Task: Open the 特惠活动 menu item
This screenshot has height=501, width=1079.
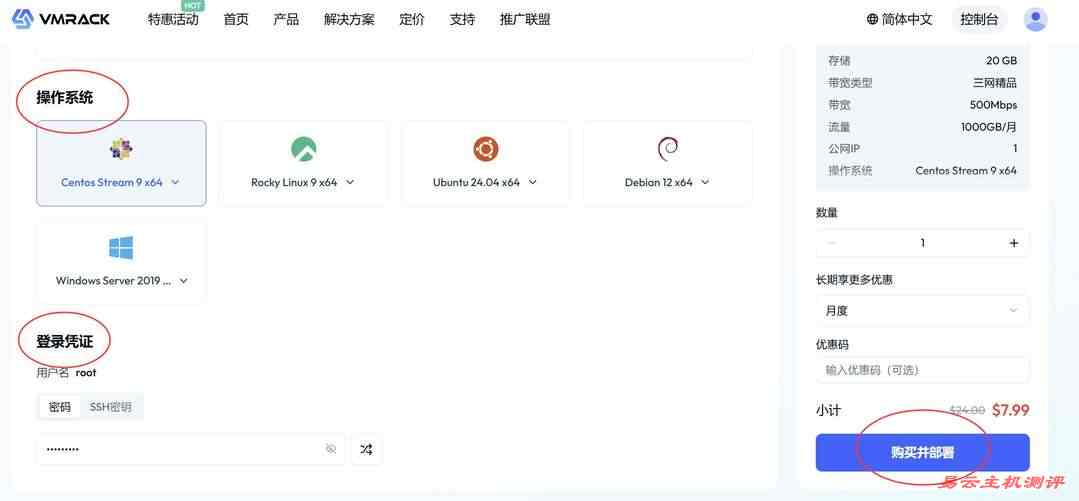Action: click(x=173, y=19)
